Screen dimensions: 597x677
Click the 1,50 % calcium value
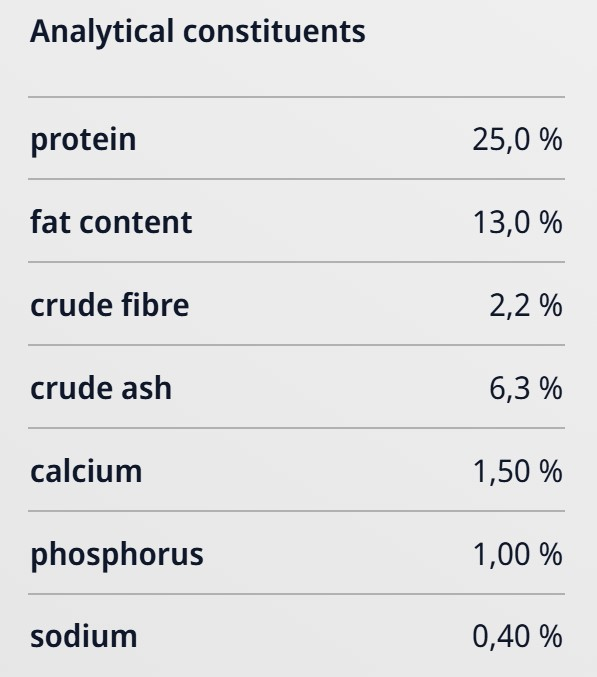pyautogui.click(x=518, y=471)
